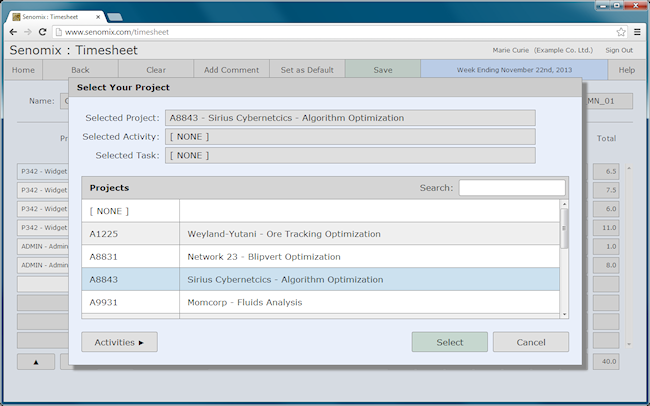Select Sirius Cybernetcics - Algorithm Optimization row
Image resolution: width=650 pixels, height=406 pixels.
coord(320,279)
